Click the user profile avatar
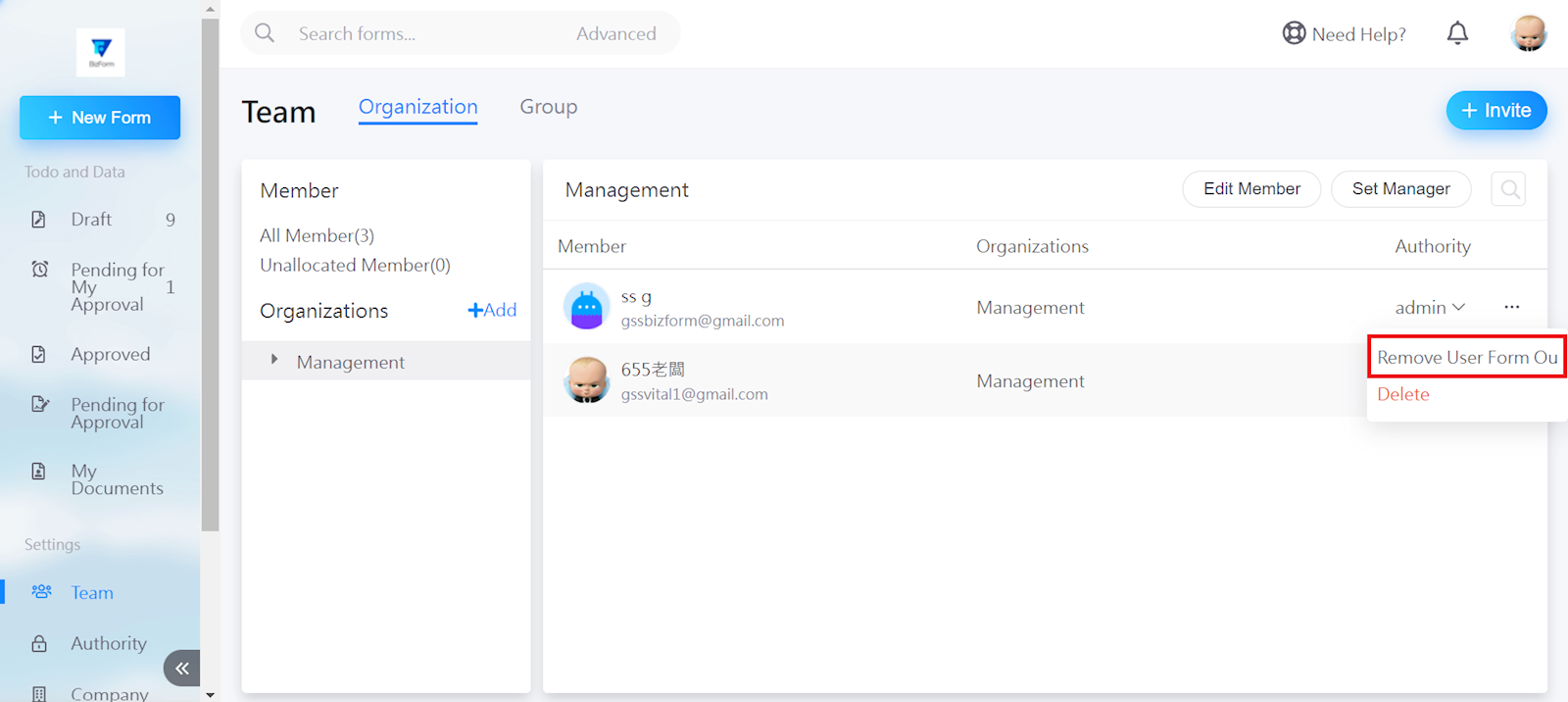This screenshot has width=1568, height=702. 1528,33
